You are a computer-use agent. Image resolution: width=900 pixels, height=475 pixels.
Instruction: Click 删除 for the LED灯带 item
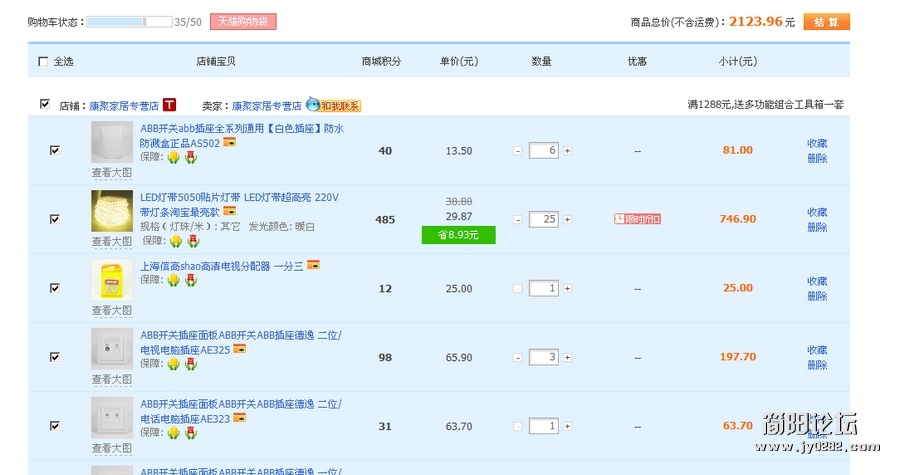coord(817,227)
